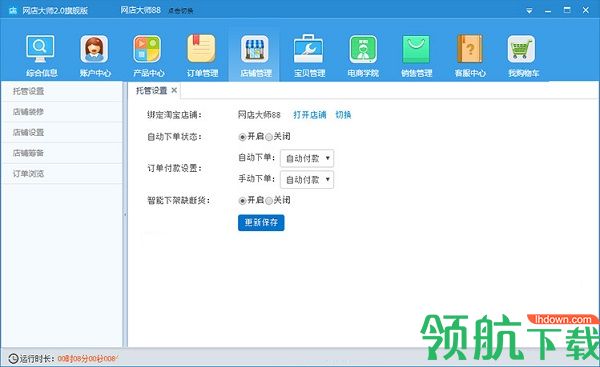Select 店铺设置 in the sidebar
The height and width of the screenshot is (367, 600).
pos(62,132)
